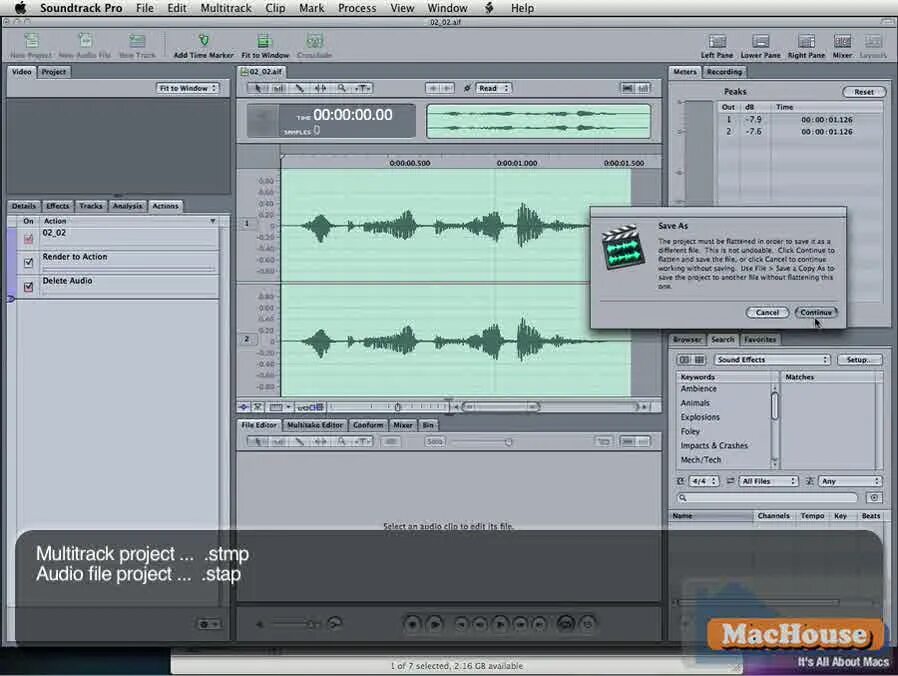
Task: Select the Ambience keyword
Action: click(x=699, y=389)
